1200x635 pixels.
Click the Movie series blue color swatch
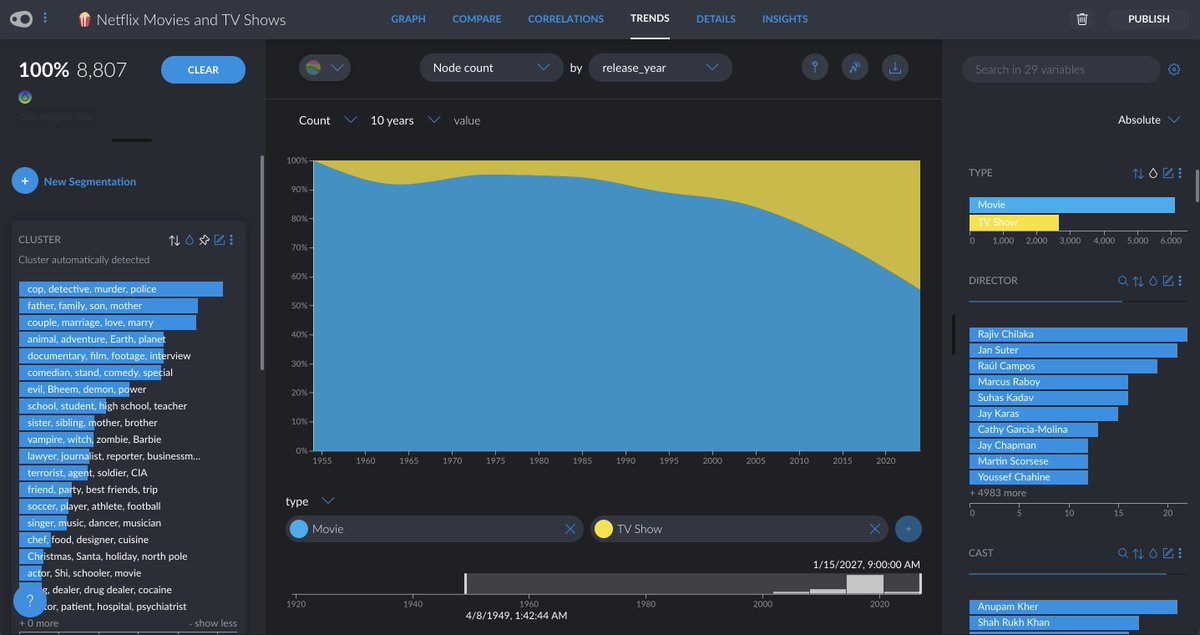pyautogui.click(x=298, y=529)
